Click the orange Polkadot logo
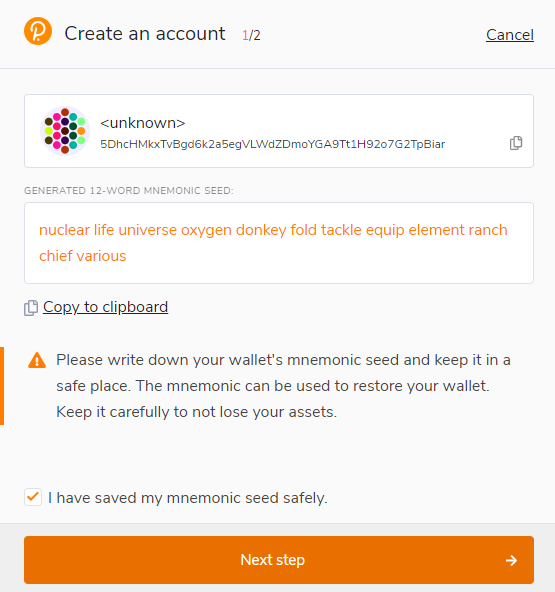 pyautogui.click(x=38, y=31)
